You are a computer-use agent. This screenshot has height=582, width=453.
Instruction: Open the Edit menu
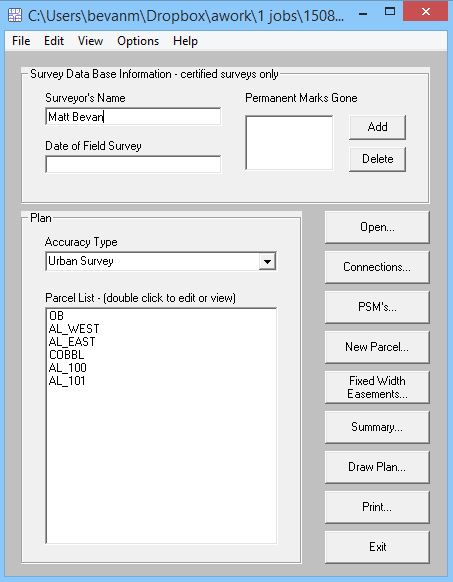pos(54,41)
